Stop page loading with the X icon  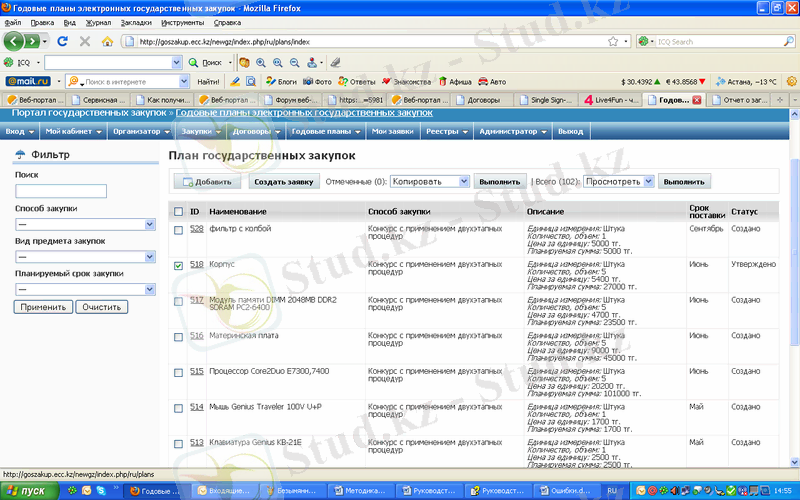tap(83, 41)
